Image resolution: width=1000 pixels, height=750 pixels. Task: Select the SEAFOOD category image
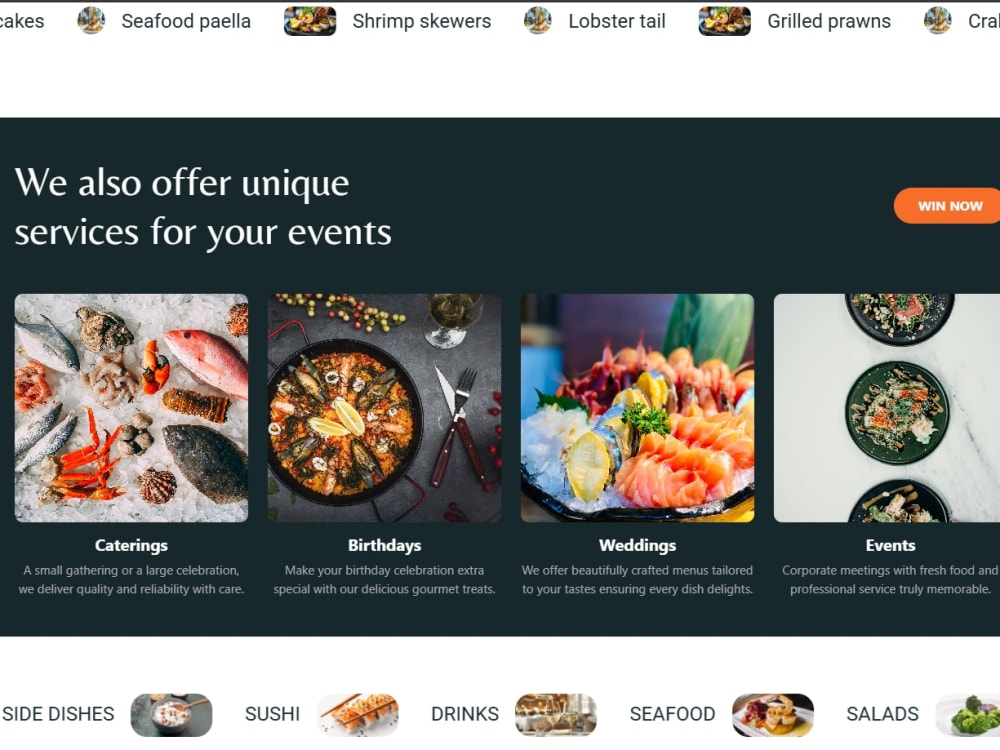coord(773,714)
